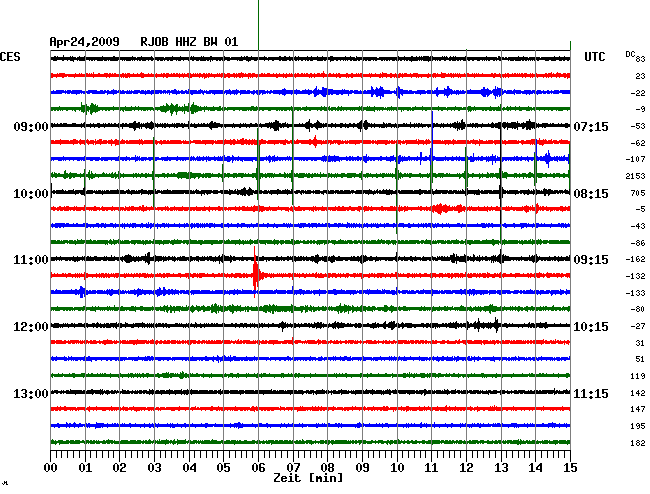Click minute axis tick label '13'
650x494 pixels.
point(501,468)
